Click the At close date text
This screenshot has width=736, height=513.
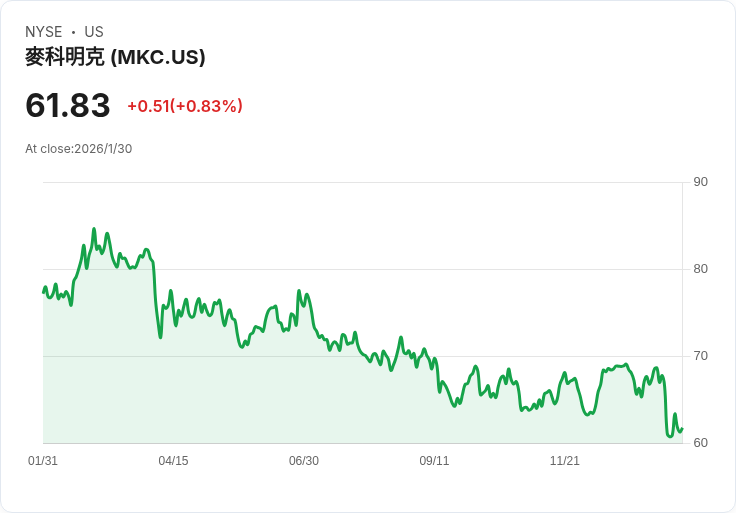(x=79, y=149)
